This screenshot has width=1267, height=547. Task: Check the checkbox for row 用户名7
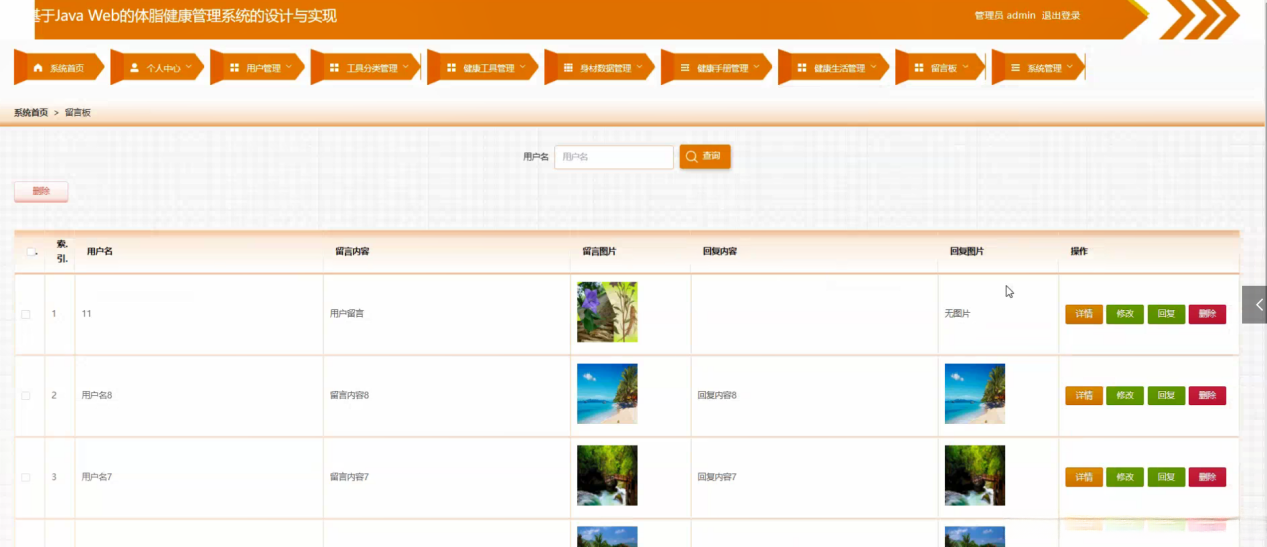(26, 478)
